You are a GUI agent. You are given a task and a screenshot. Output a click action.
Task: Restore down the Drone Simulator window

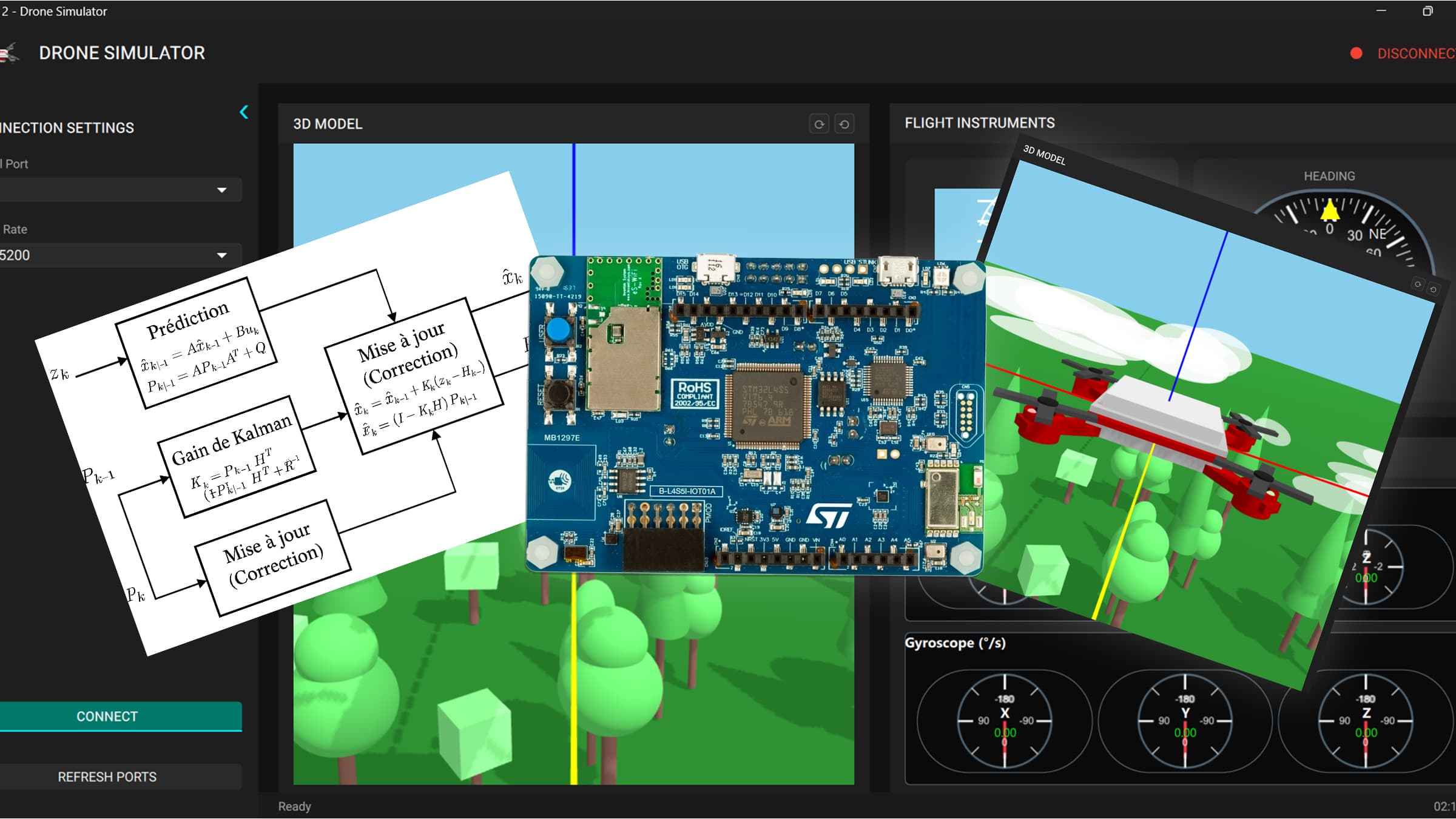point(1428,11)
